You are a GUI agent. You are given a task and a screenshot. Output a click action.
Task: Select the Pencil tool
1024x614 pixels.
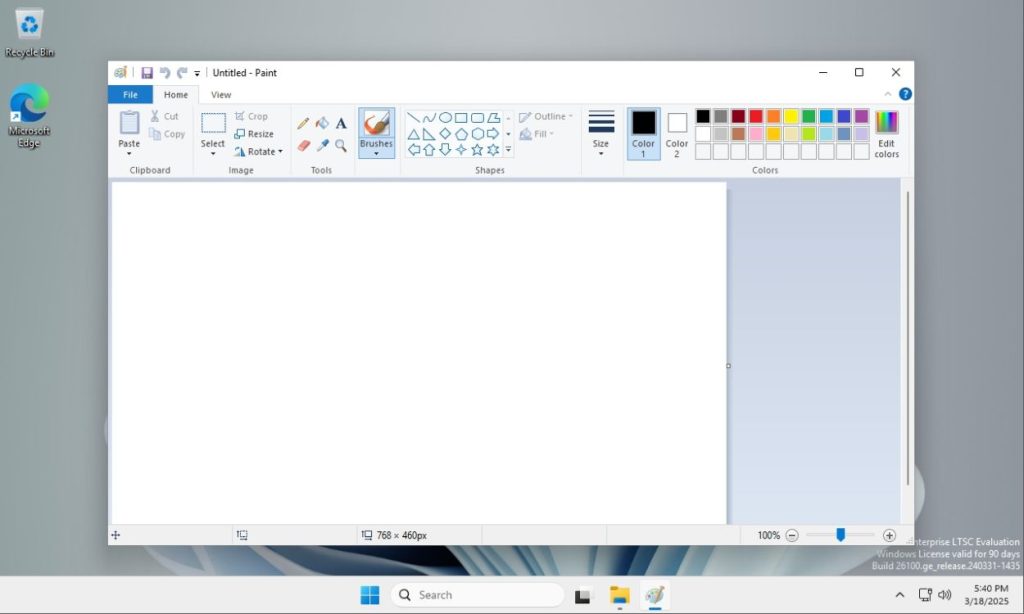point(303,123)
